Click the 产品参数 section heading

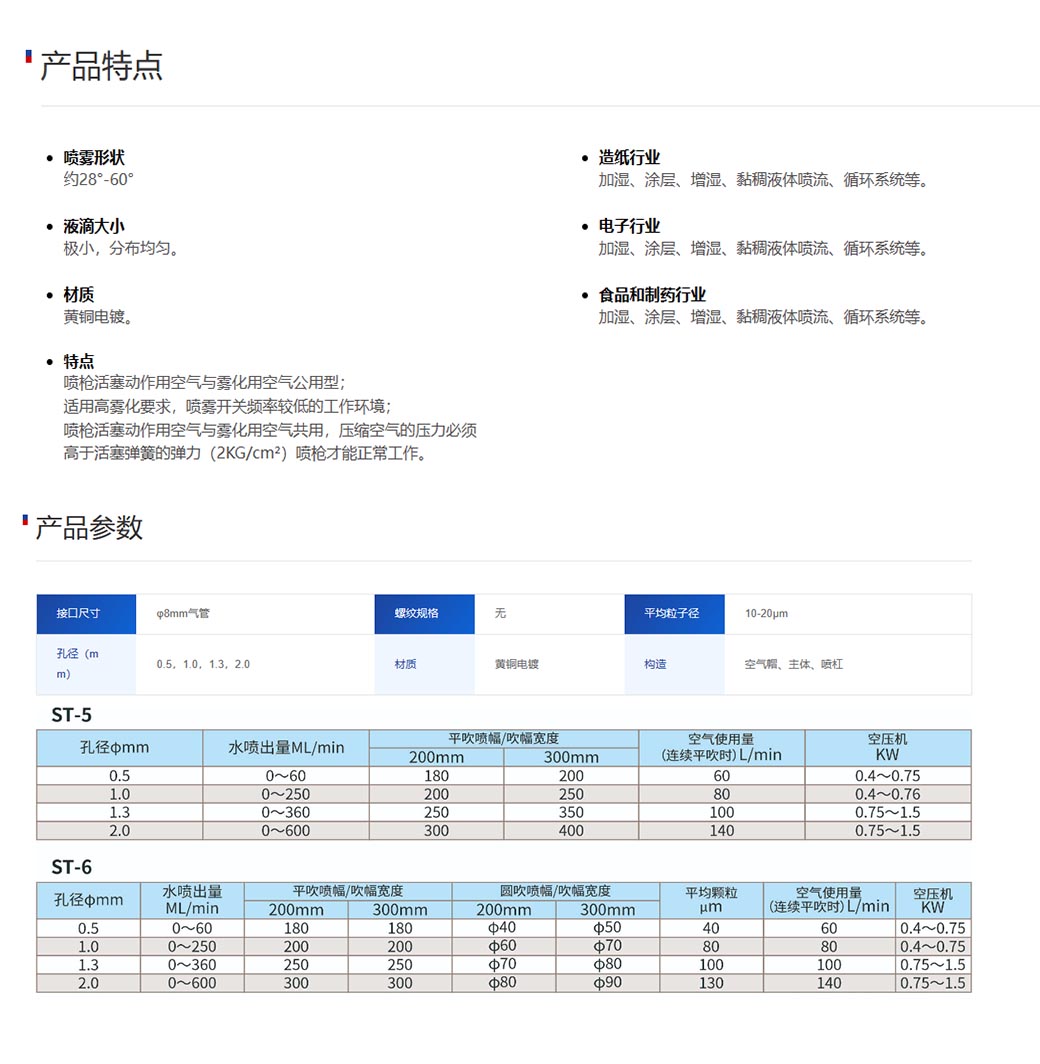tap(90, 528)
